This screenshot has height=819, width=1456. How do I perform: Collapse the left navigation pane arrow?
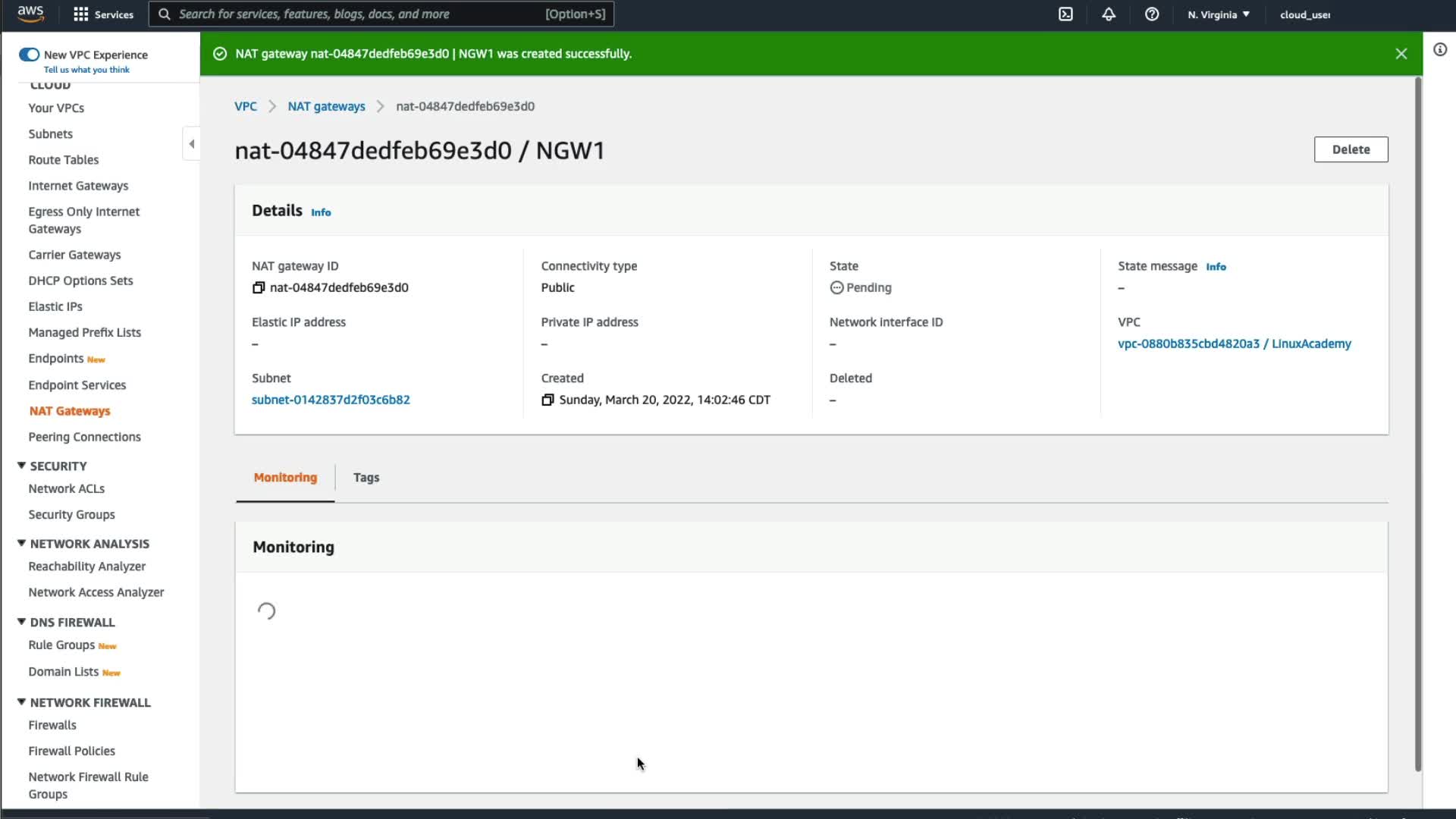point(191,144)
